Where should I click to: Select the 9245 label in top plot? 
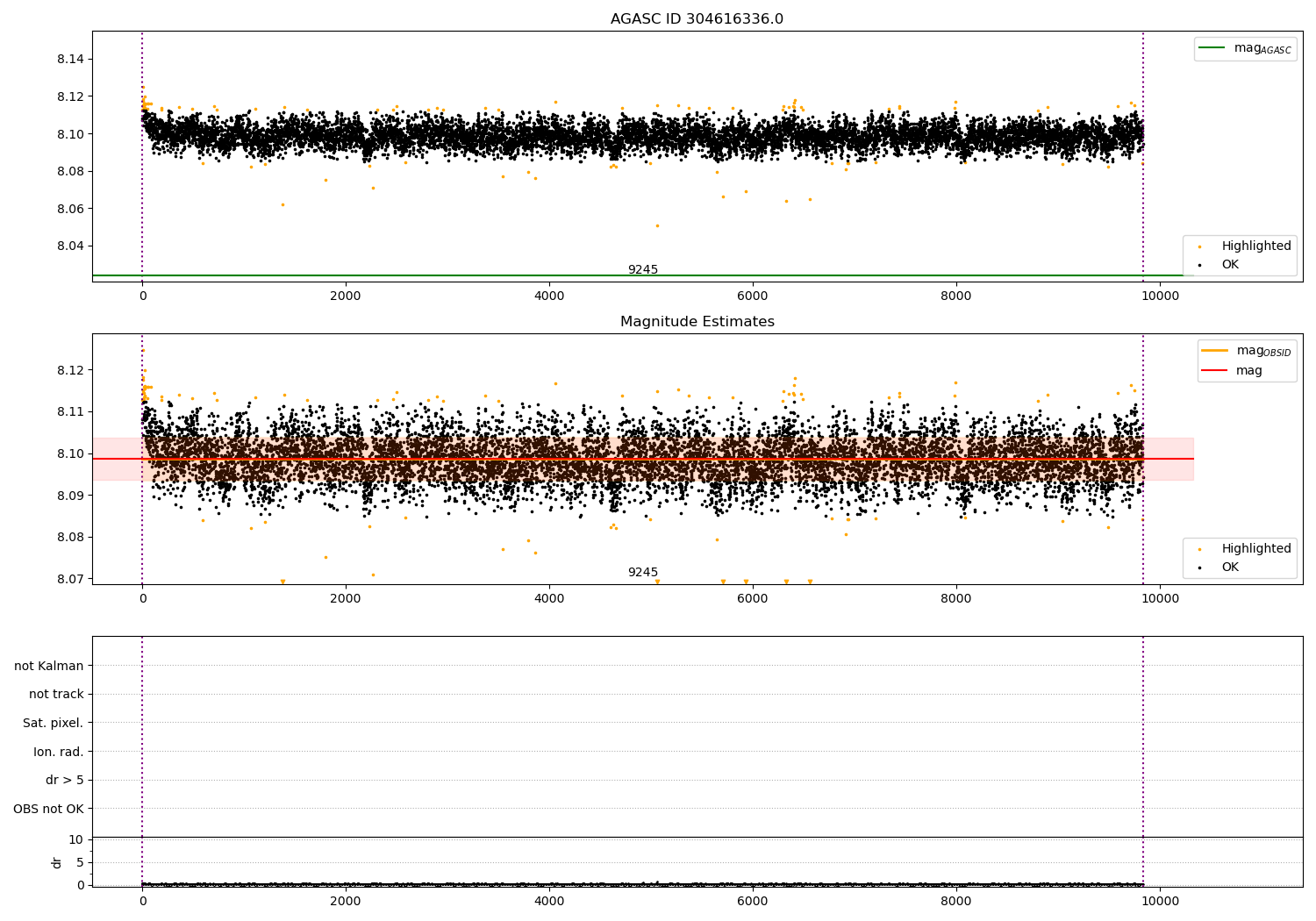tap(642, 270)
